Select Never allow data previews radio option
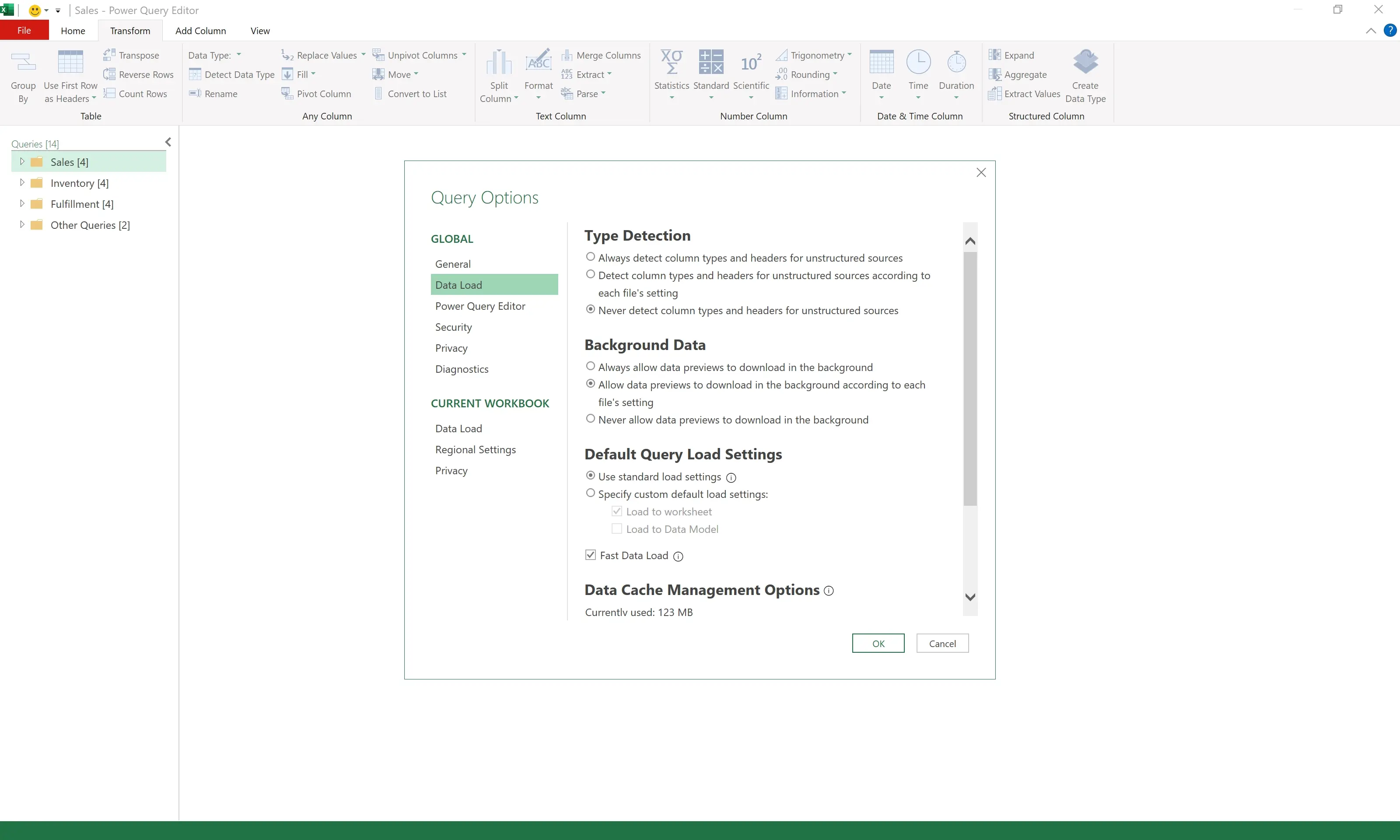This screenshot has width=1400, height=840. pyautogui.click(x=590, y=419)
